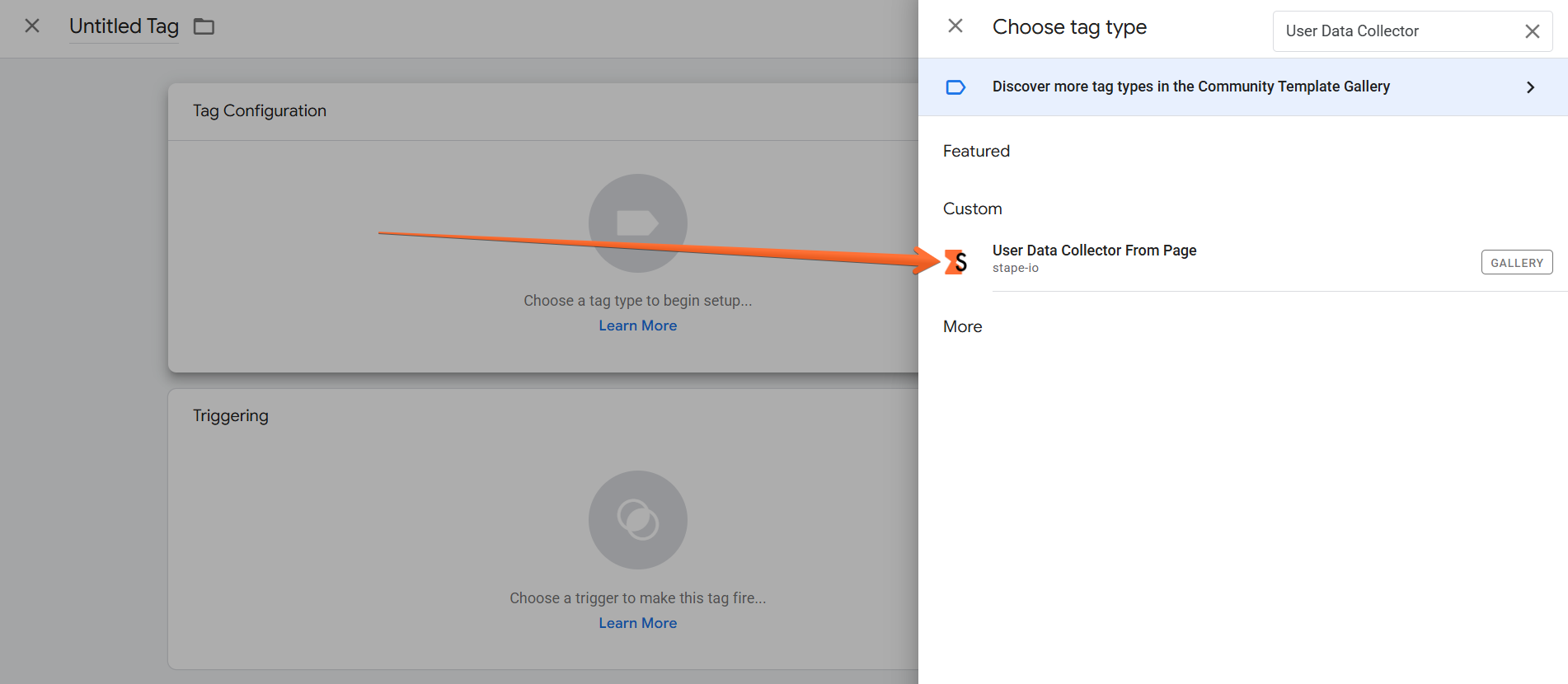This screenshot has height=684, width=1568.
Task: Click the tag type placeholder icon in Tag Configuration
Action: pyautogui.click(x=638, y=223)
